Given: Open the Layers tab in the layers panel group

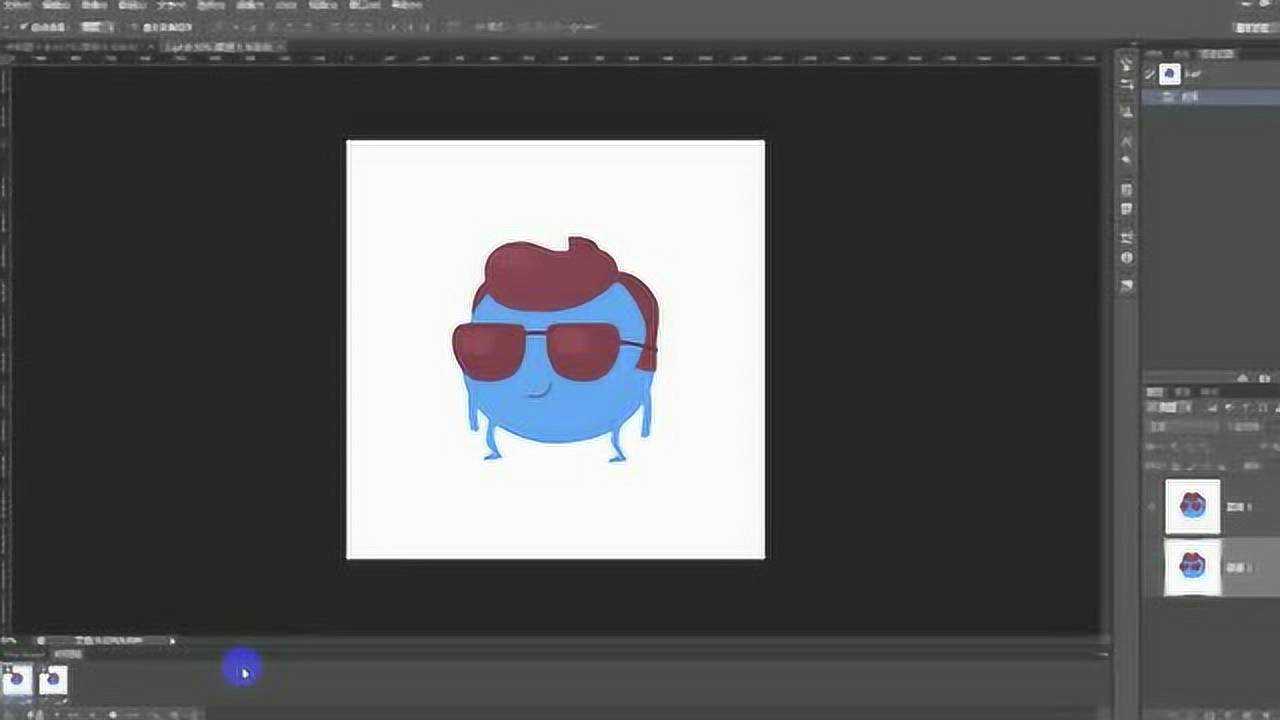Looking at the screenshot, I should (x=1155, y=392).
